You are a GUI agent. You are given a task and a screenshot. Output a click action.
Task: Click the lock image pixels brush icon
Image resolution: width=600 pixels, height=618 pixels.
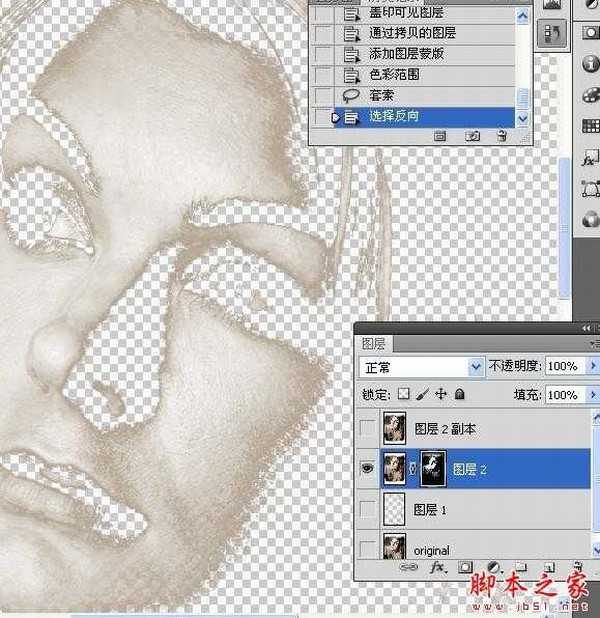coord(422,395)
